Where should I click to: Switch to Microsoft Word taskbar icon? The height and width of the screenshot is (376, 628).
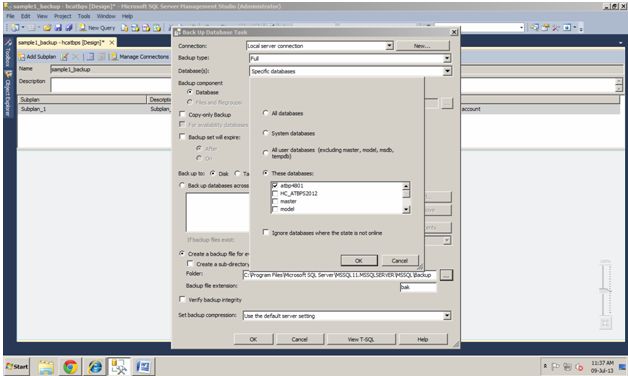pos(143,367)
